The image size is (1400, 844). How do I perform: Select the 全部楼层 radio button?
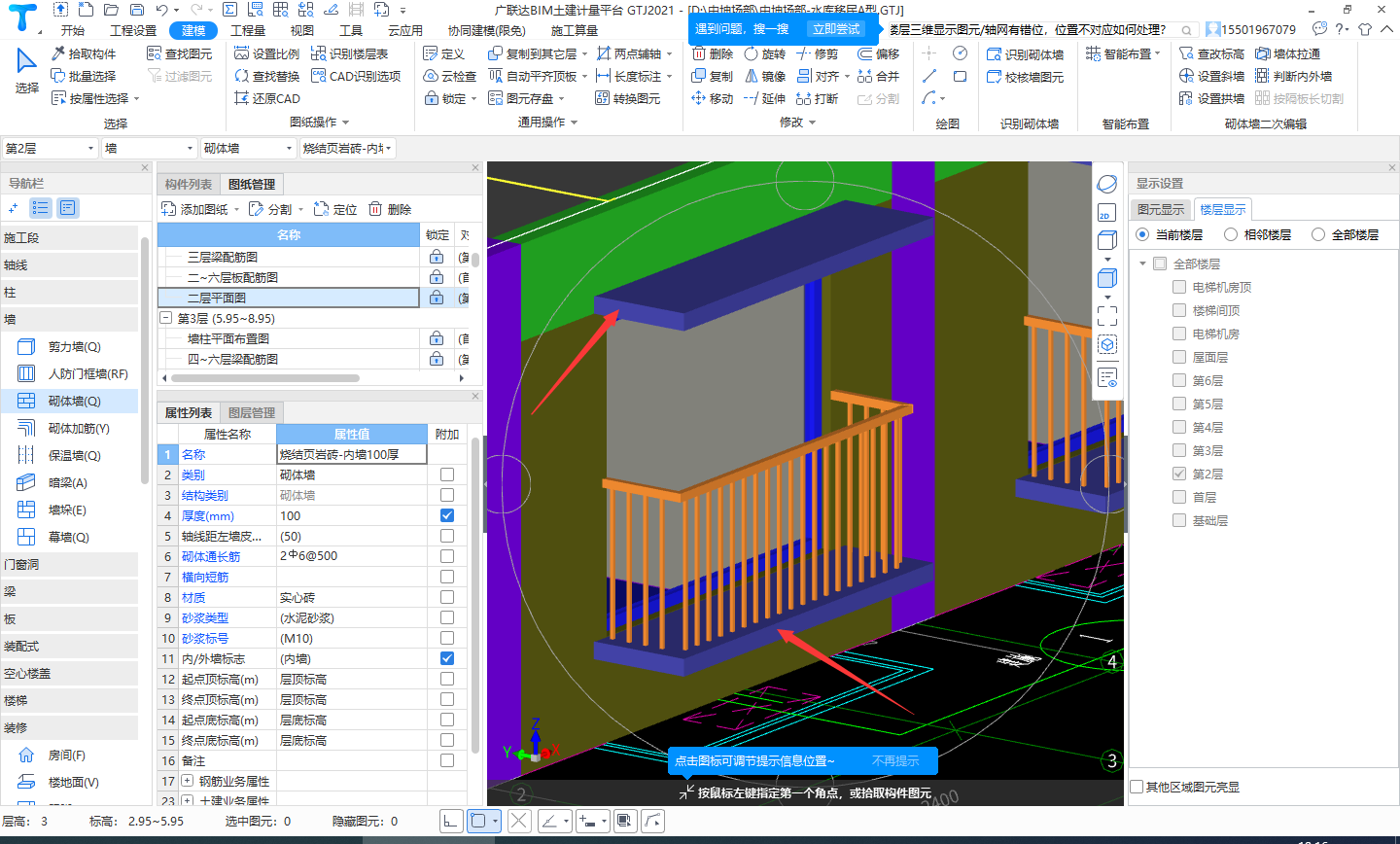pyautogui.click(x=1318, y=234)
